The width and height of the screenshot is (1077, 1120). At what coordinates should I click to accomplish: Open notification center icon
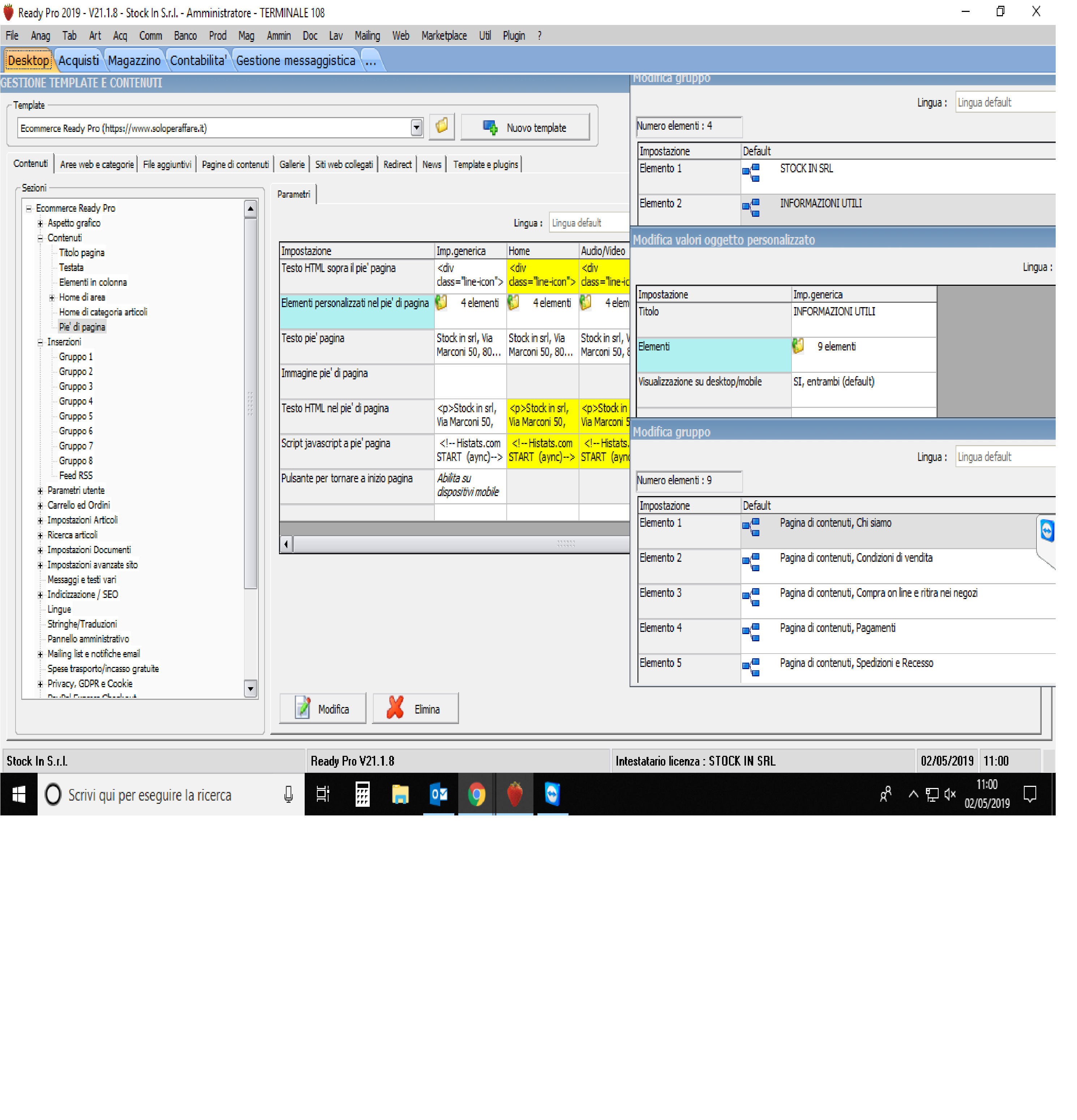[x=1030, y=794]
